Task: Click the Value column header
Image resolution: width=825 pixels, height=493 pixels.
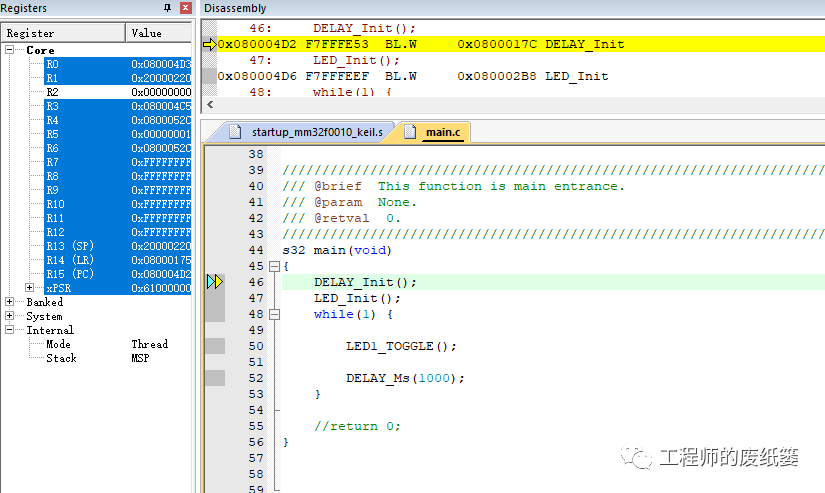Action: [x=159, y=33]
